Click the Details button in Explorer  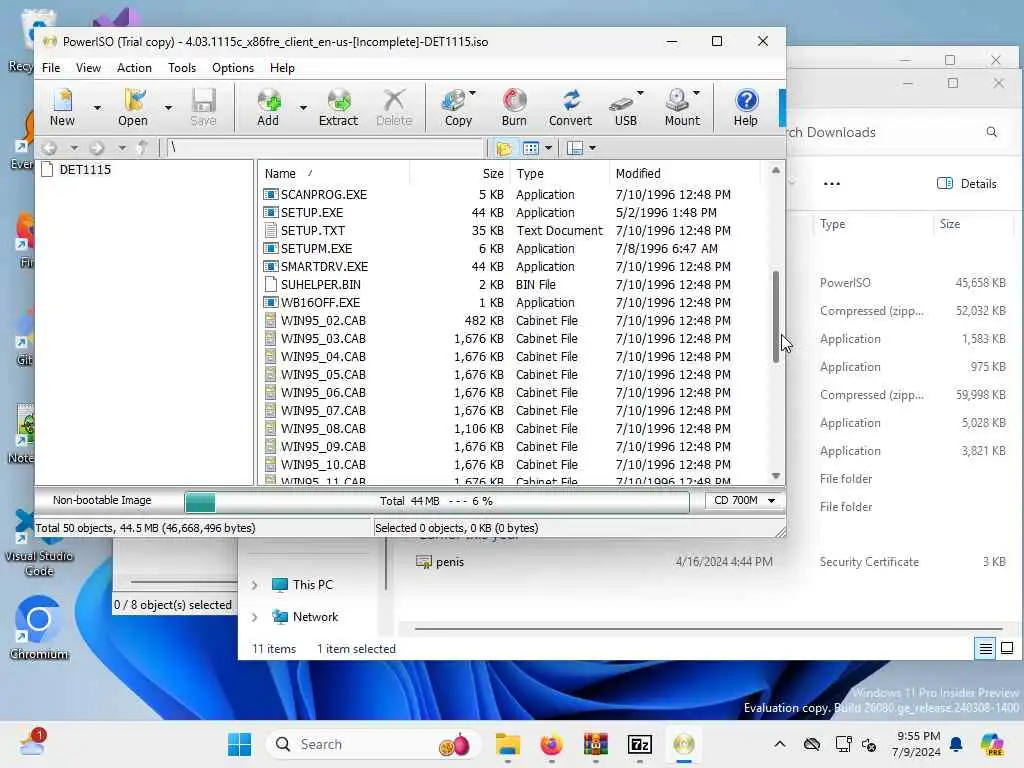click(967, 184)
